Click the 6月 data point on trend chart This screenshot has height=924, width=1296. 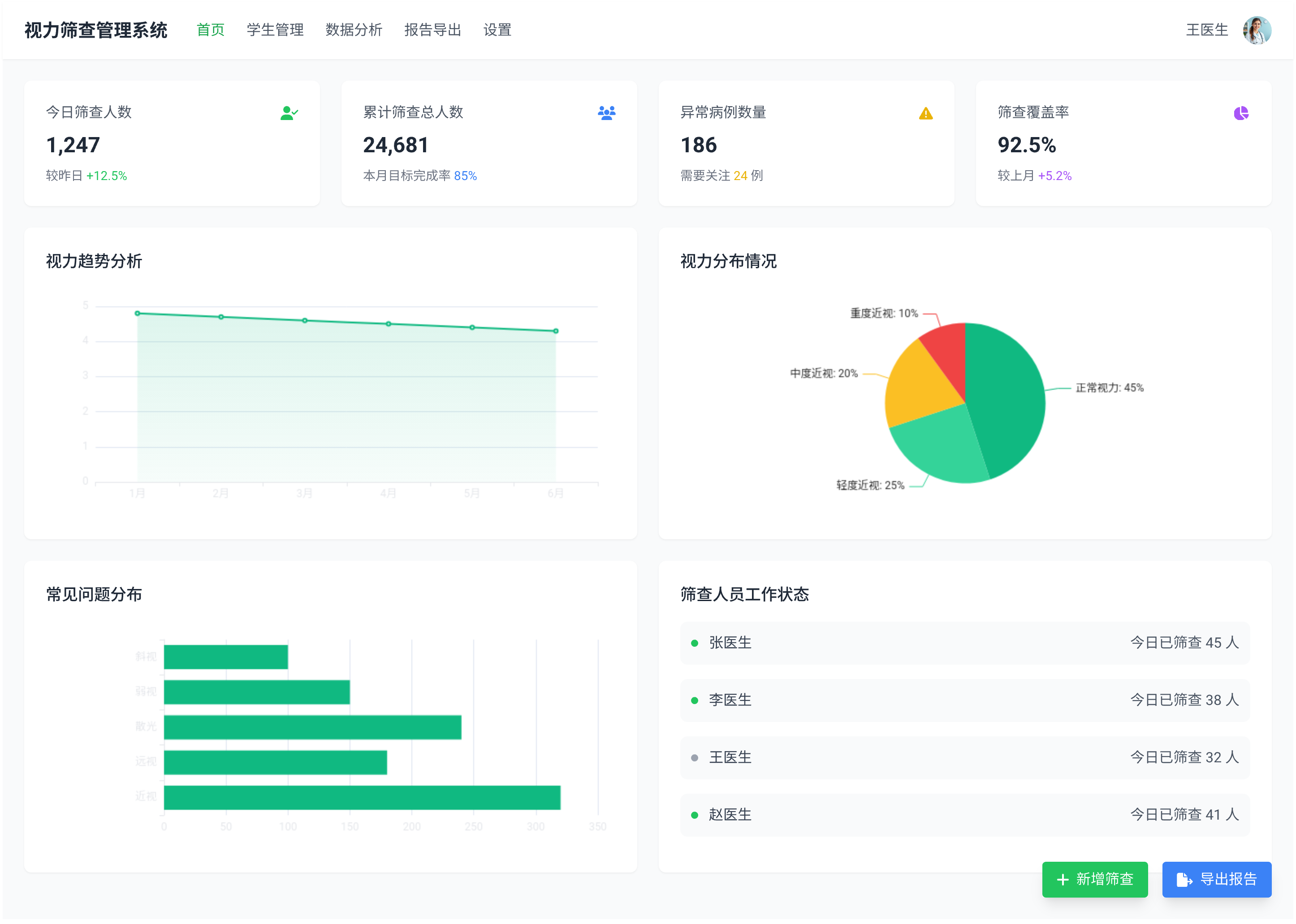coord(556,331)
